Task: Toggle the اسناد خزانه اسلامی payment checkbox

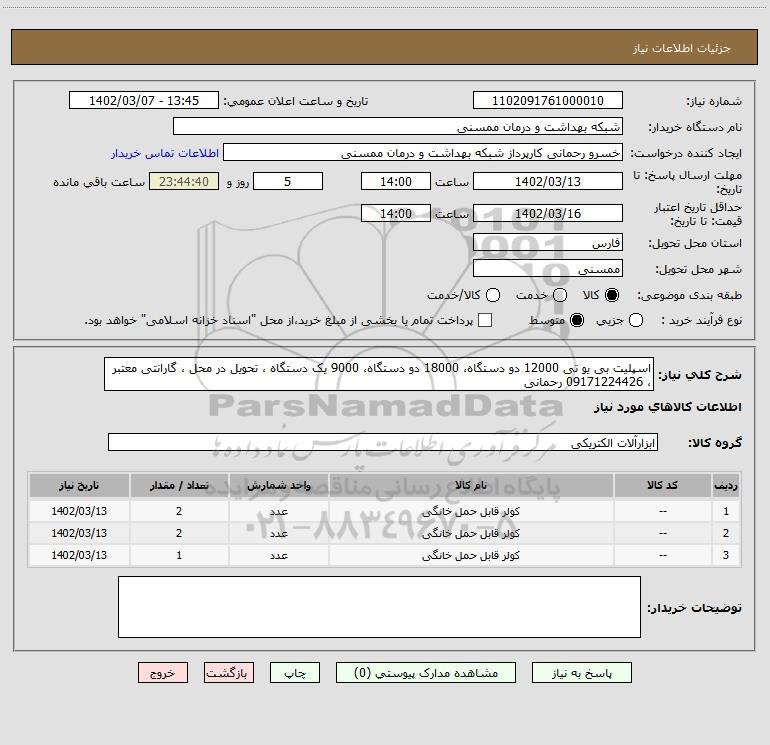Action: pyautogui.click(x=485, y=320)
